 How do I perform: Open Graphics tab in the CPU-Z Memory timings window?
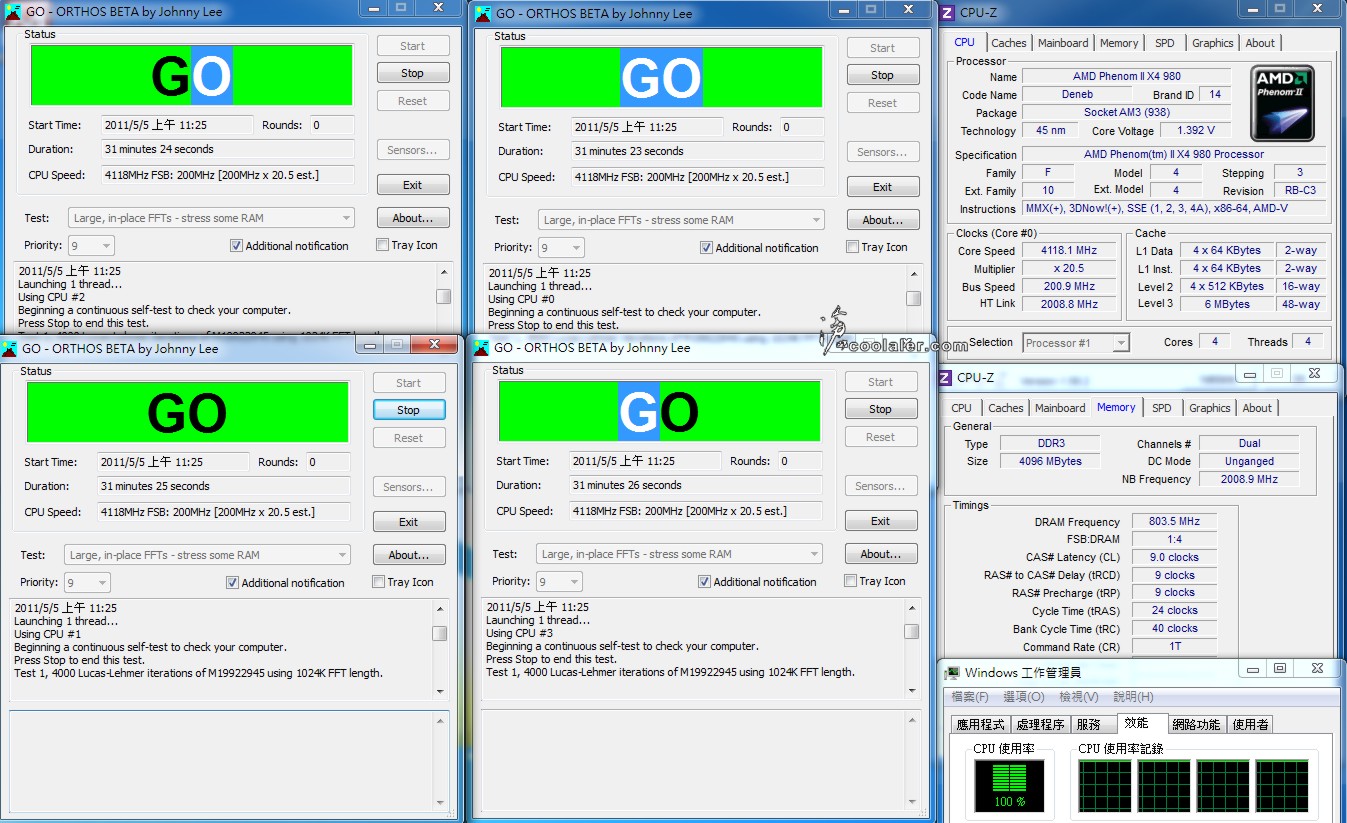[1210, 408]
